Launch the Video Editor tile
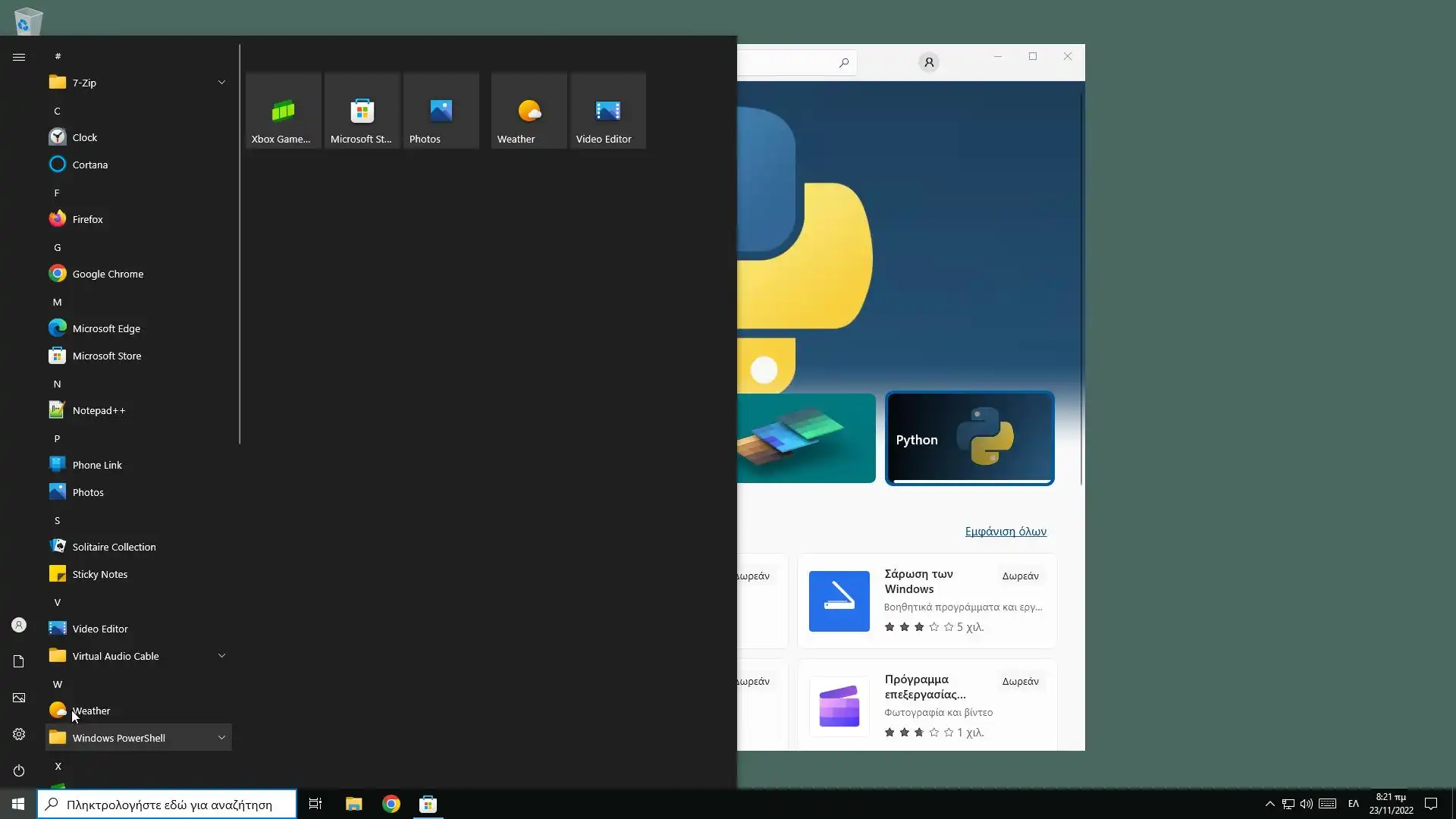Viewport: 1456px width, 819px height. [x=607, y=111]
